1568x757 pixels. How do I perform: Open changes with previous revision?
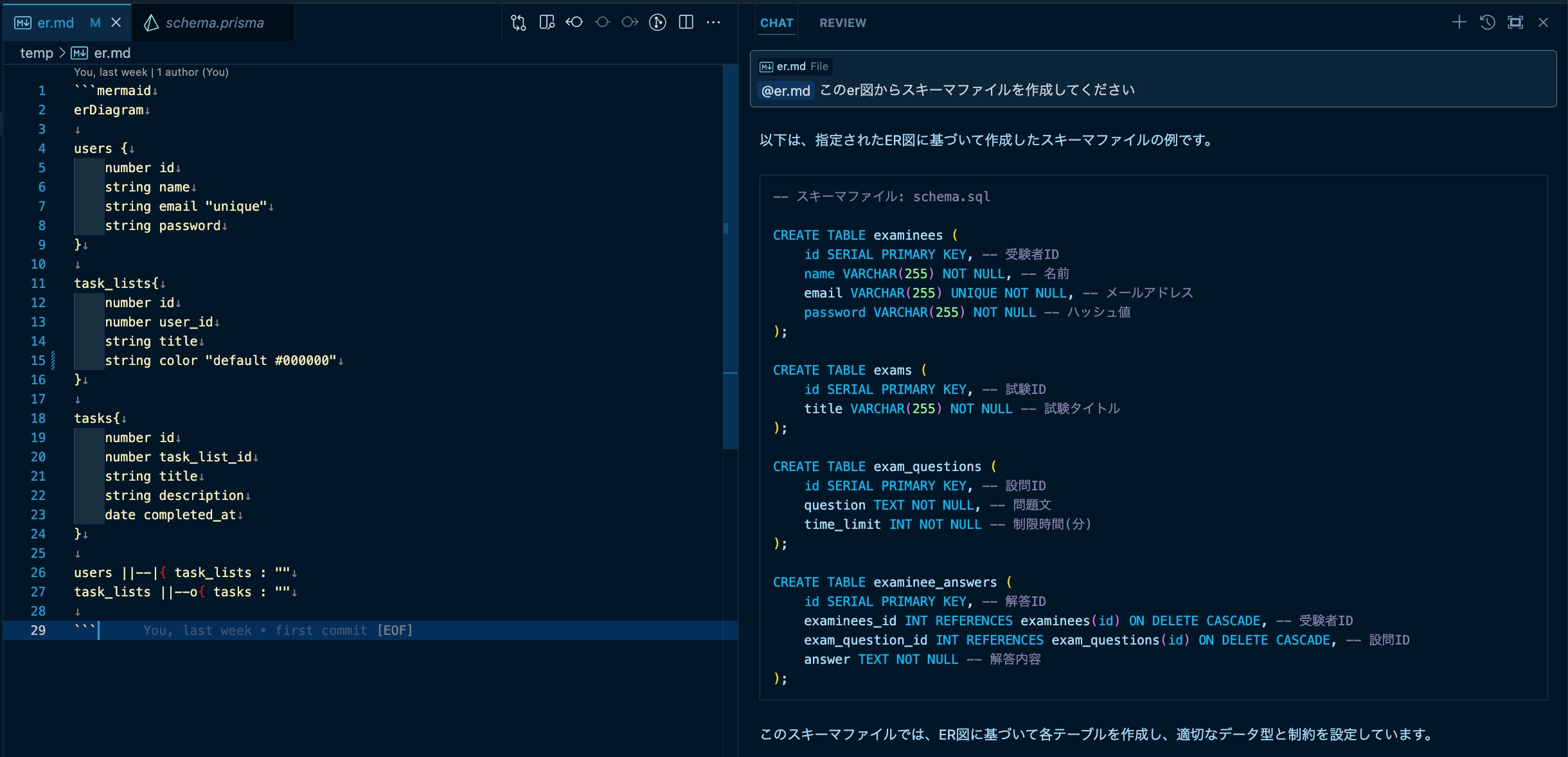click(x=575, y=22)
